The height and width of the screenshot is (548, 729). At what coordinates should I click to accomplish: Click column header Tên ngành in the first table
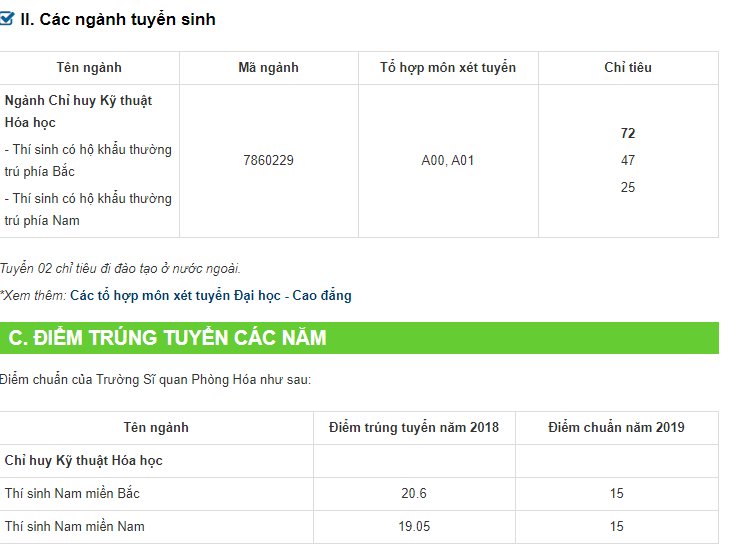(89, 68)
